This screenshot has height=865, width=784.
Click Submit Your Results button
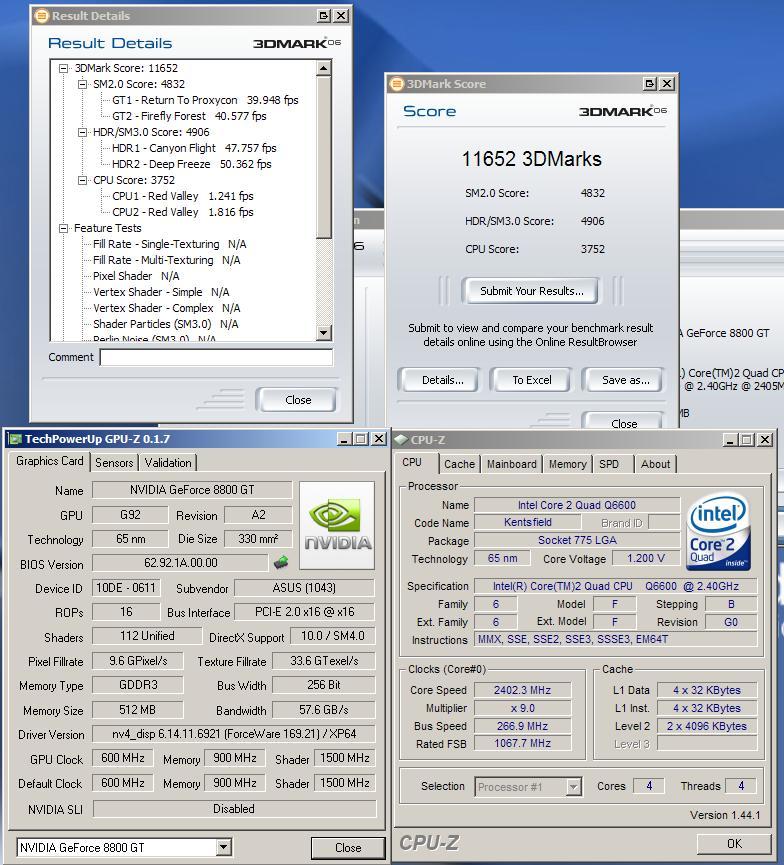531,291
